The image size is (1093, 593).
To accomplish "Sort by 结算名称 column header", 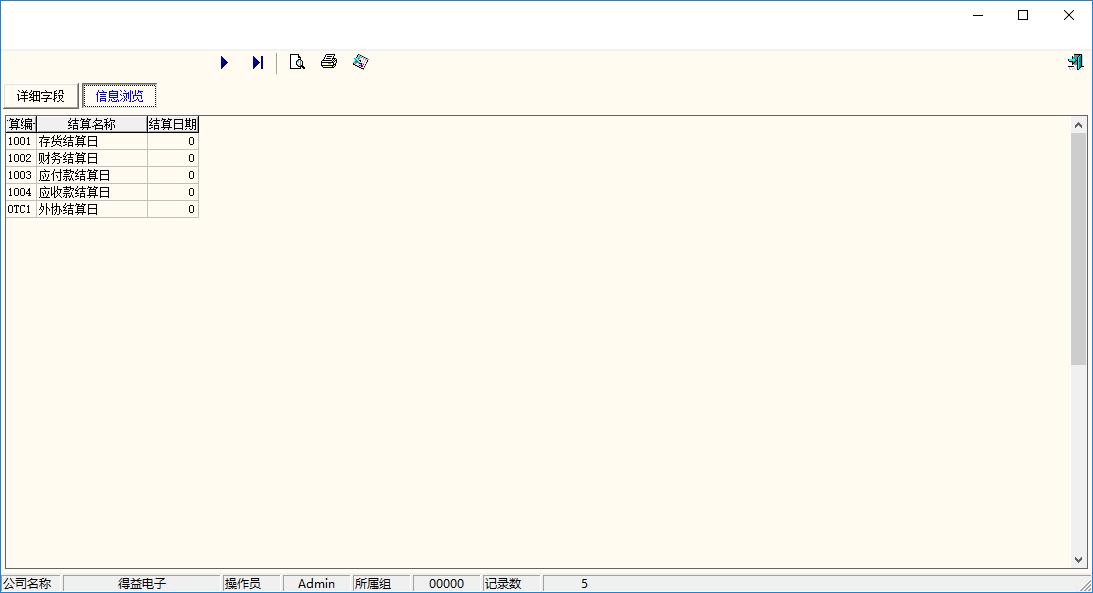I will pyautogui.click(x=91, y=125).
